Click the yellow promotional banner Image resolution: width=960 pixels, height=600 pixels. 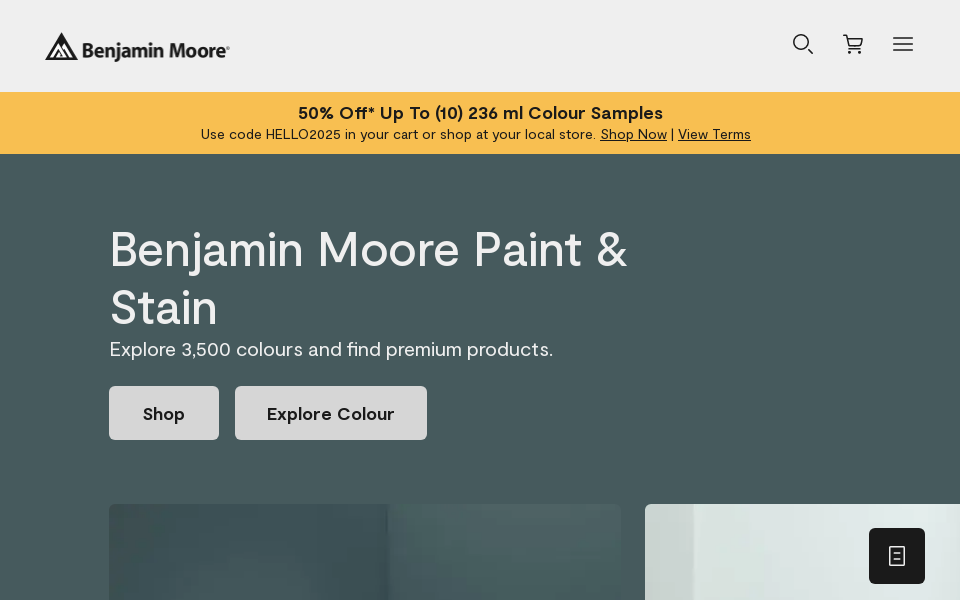(x=480, y=122)
